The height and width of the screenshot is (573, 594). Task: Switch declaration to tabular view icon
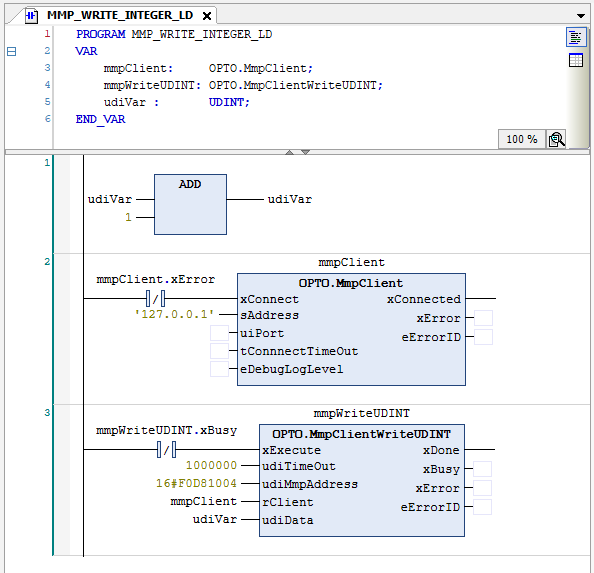(576, 60)
